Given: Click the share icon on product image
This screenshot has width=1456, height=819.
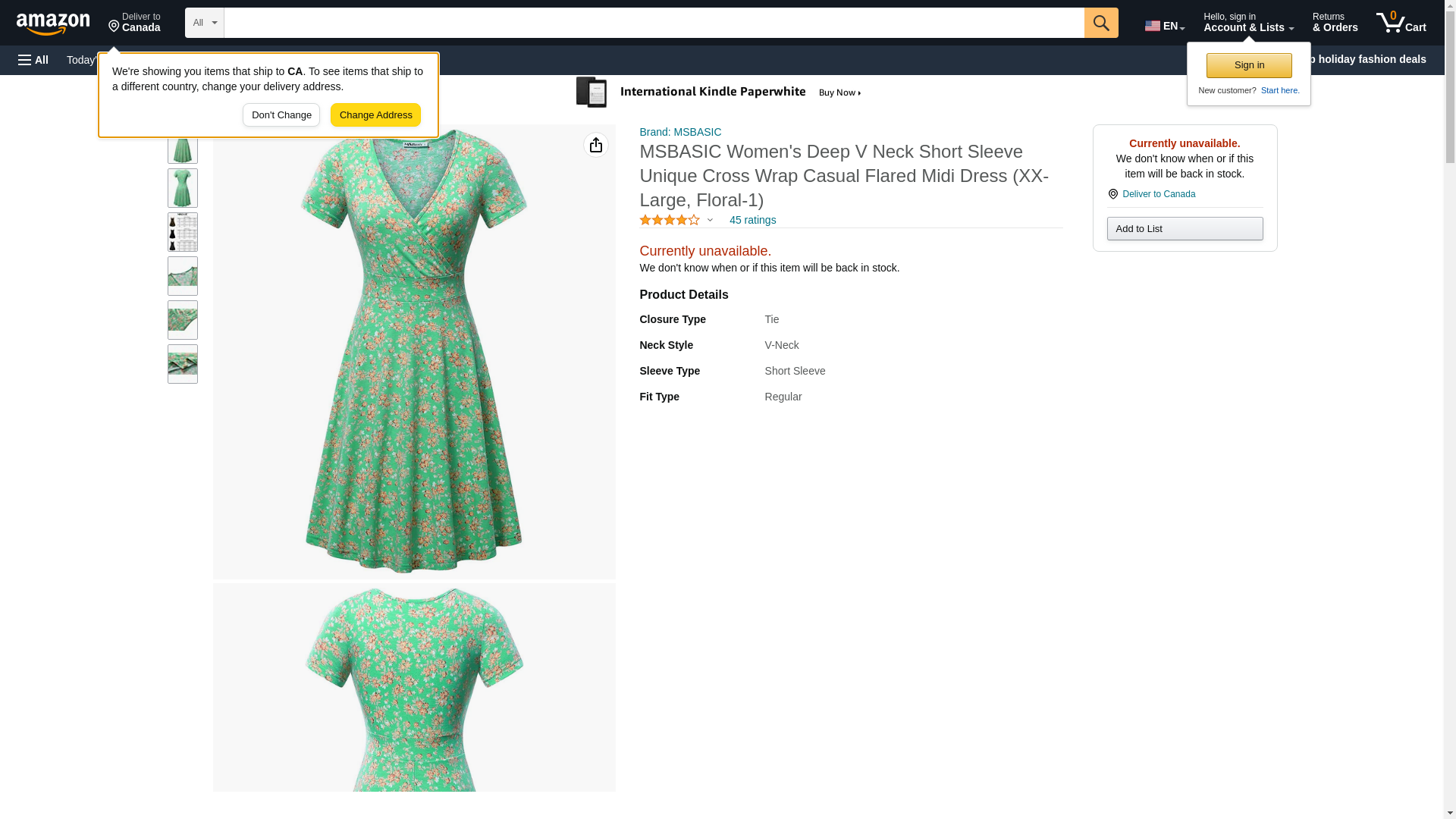Looking at the screenshot, I should pyautogui.click(x=595, y=145).
